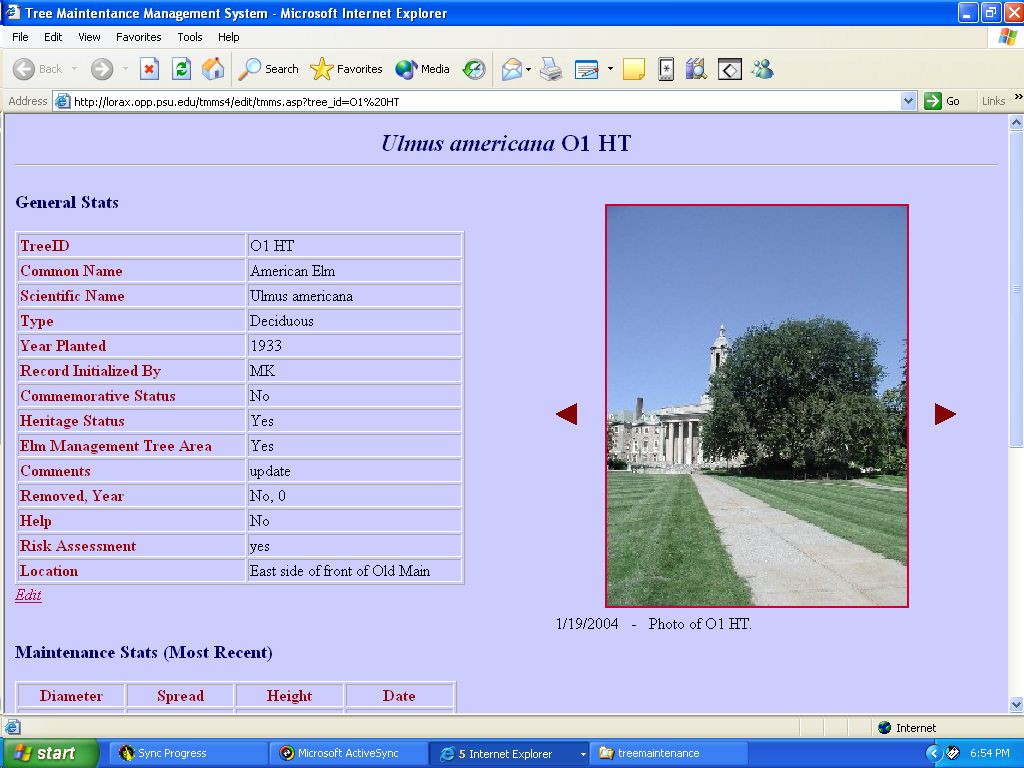
Task: Switch to Microsoft ActiveSync taskbar window
Action: [x=348, y=753]
